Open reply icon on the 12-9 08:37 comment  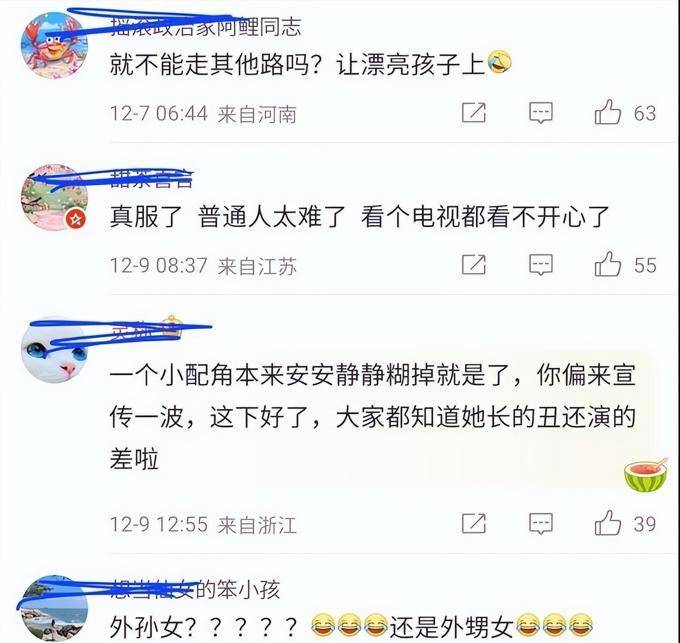[541, 265]
